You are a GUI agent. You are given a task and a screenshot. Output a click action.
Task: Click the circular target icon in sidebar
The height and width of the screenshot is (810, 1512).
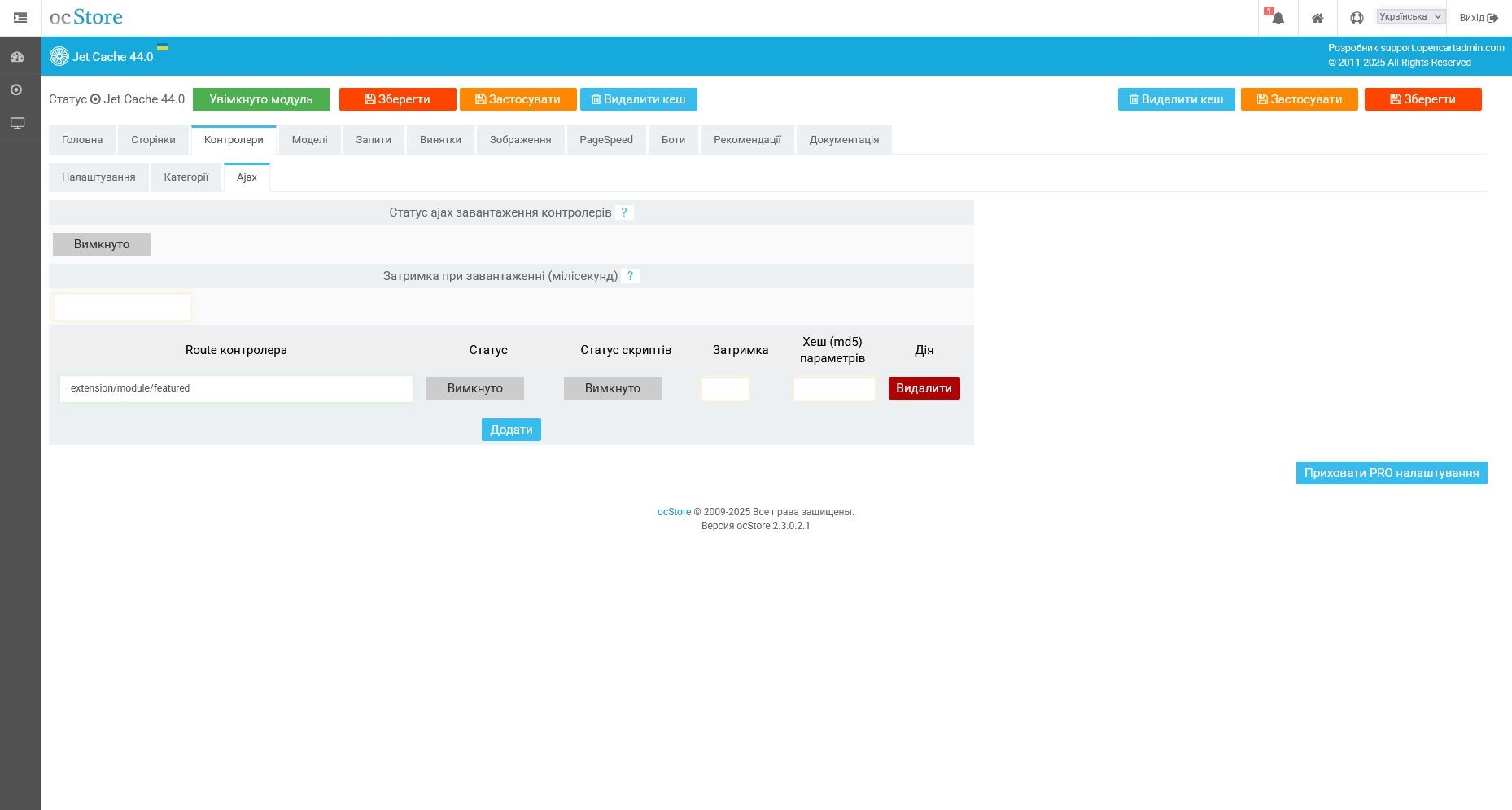click(17, 90)
